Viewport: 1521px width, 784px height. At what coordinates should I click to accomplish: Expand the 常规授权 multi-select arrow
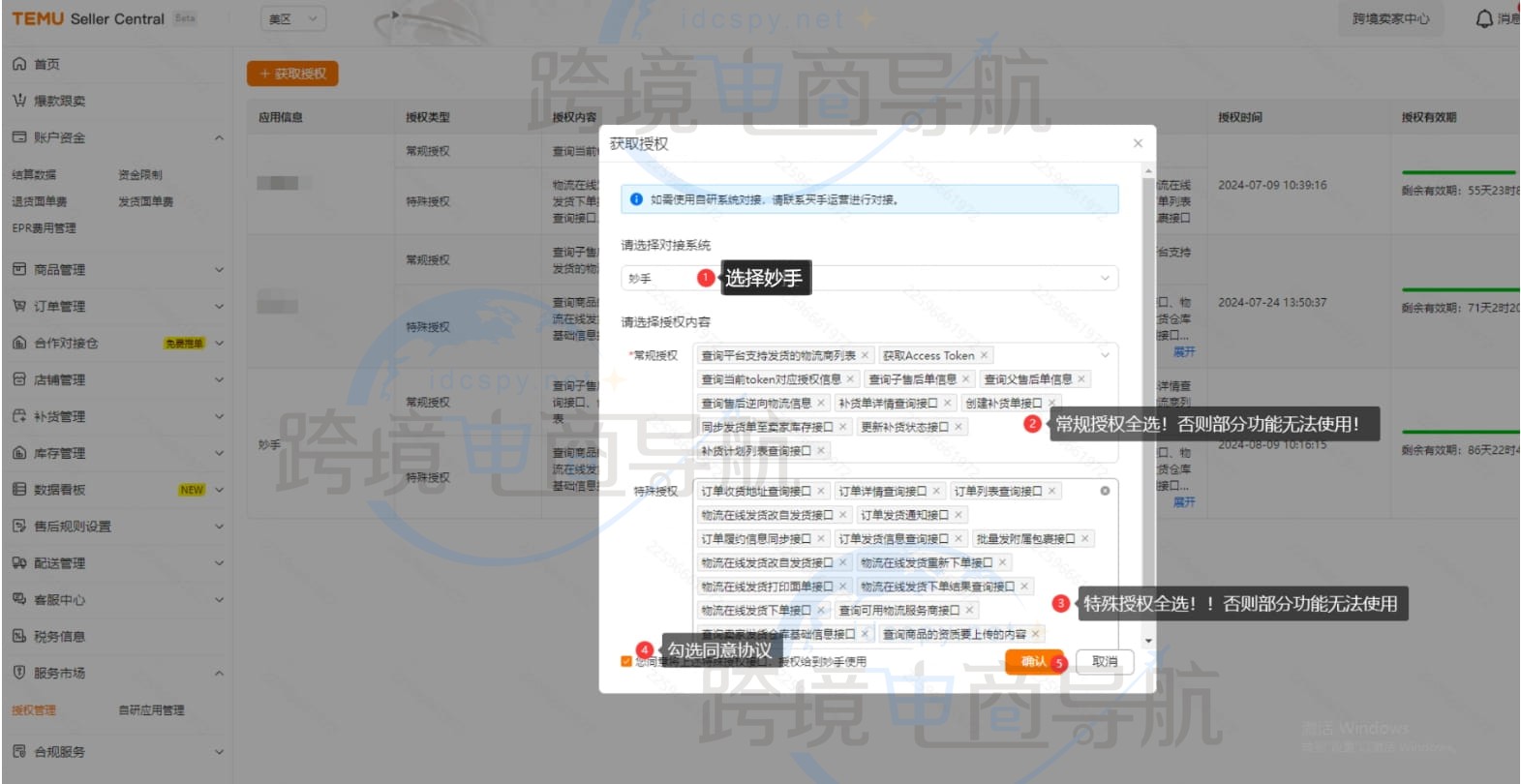click(1105, 355)
